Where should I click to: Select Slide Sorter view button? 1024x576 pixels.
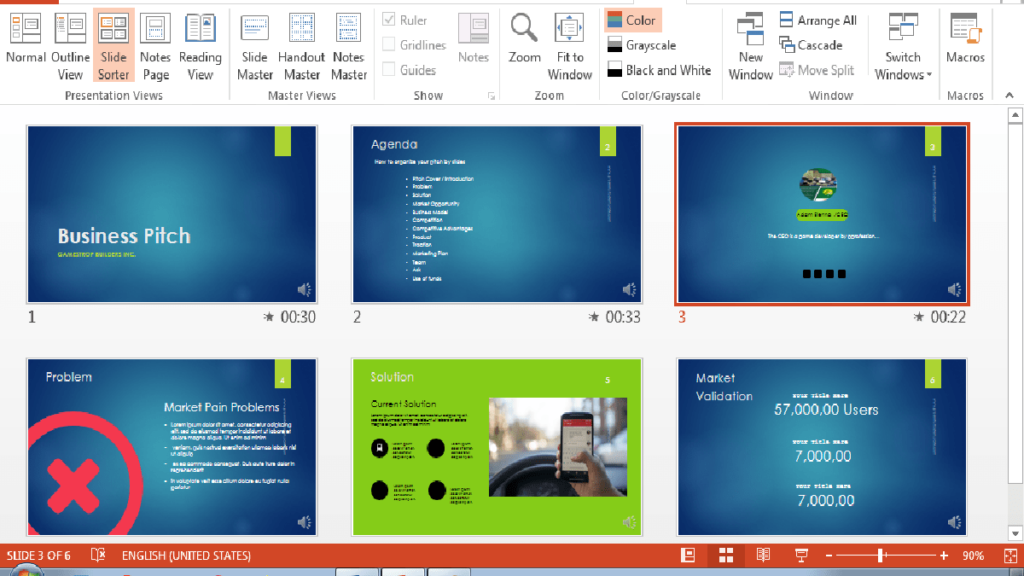[114, 44]
